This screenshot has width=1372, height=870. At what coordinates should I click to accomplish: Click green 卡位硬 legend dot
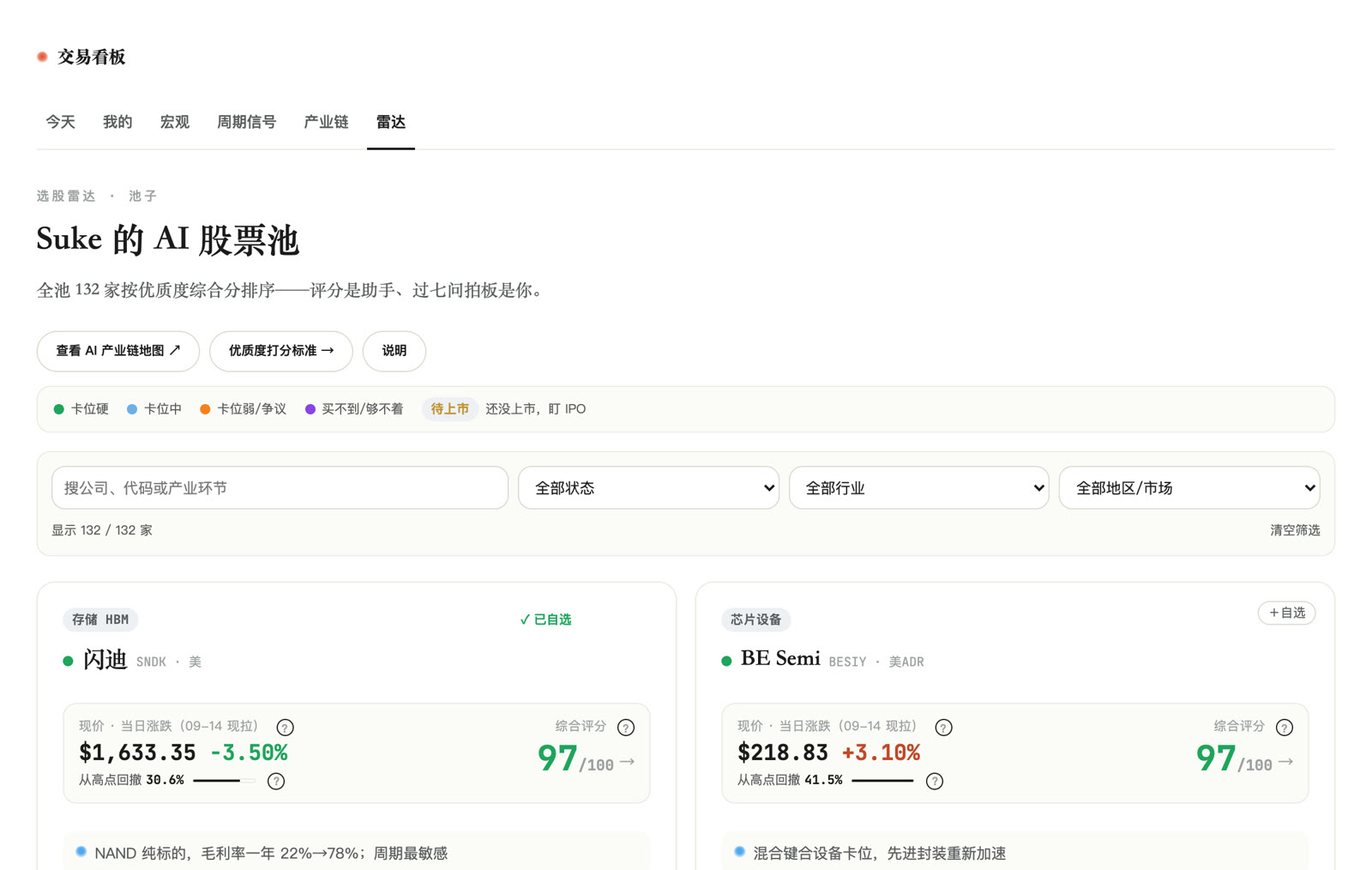click(x=58, y=409)
